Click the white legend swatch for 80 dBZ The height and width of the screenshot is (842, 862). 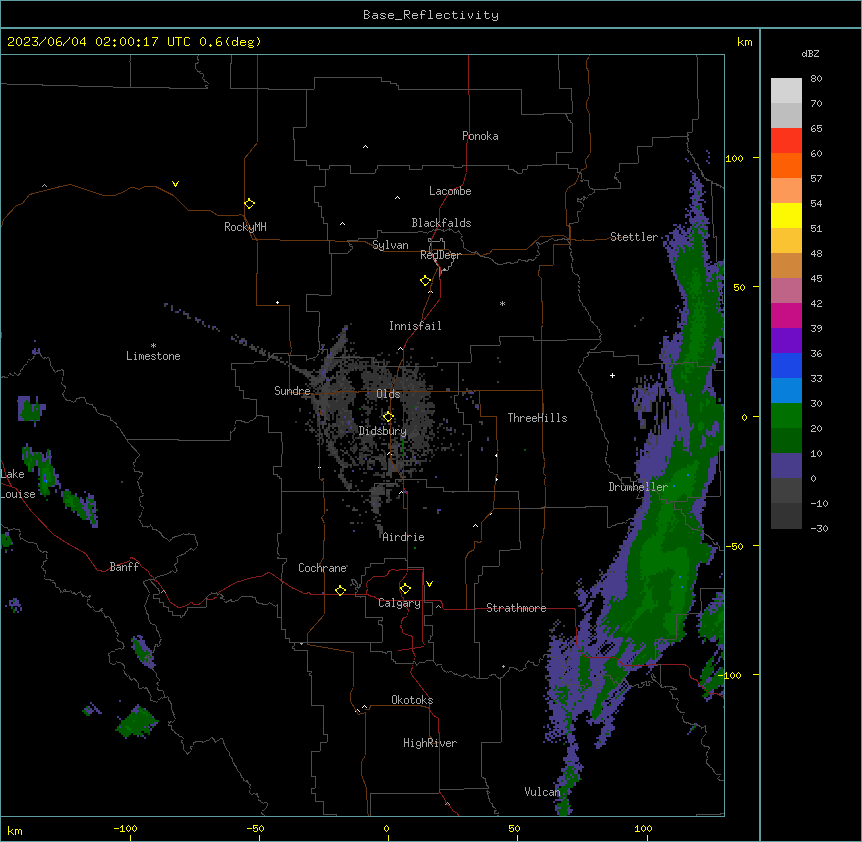pyautogui.click(x=786, y=91)
